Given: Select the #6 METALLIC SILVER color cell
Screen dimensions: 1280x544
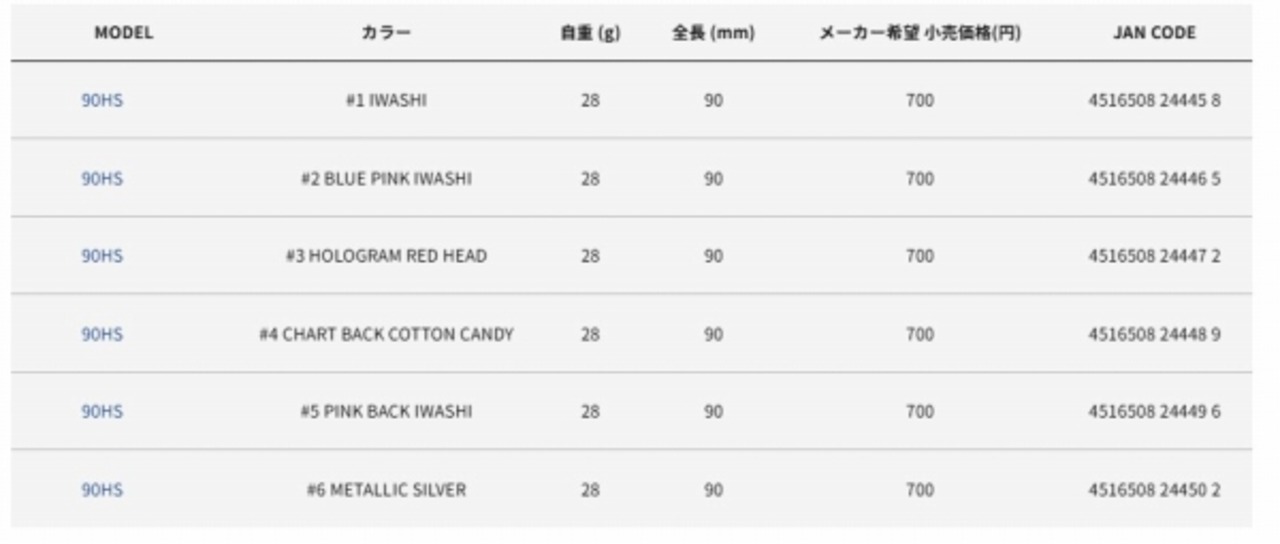Looking at the screenshot, I should [386, 490].
